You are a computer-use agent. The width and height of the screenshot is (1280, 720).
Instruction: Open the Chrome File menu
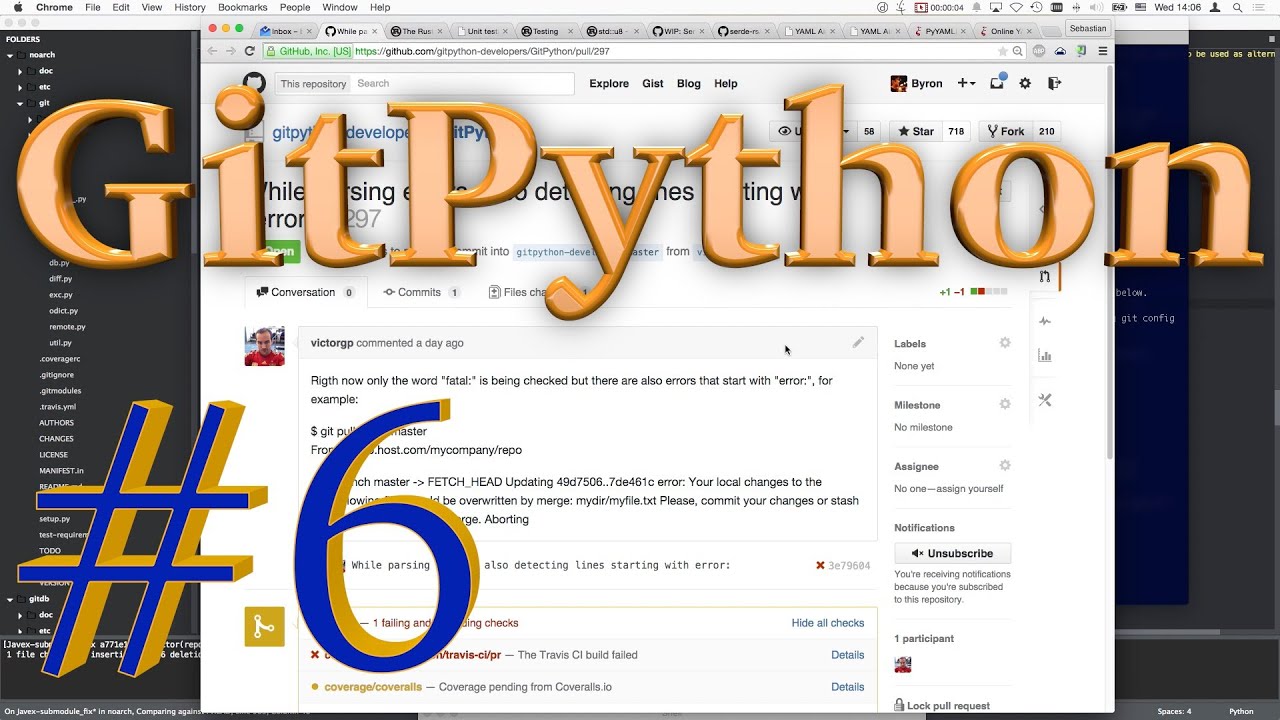click(93, 7)
